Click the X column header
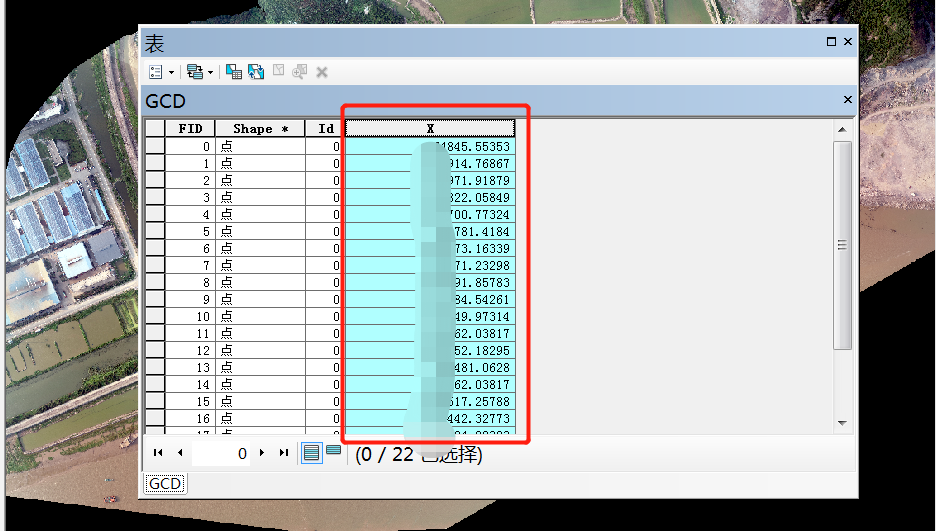The height and width of the screenshot is (531, 936). pyautogui.click(x=430, y=128)
